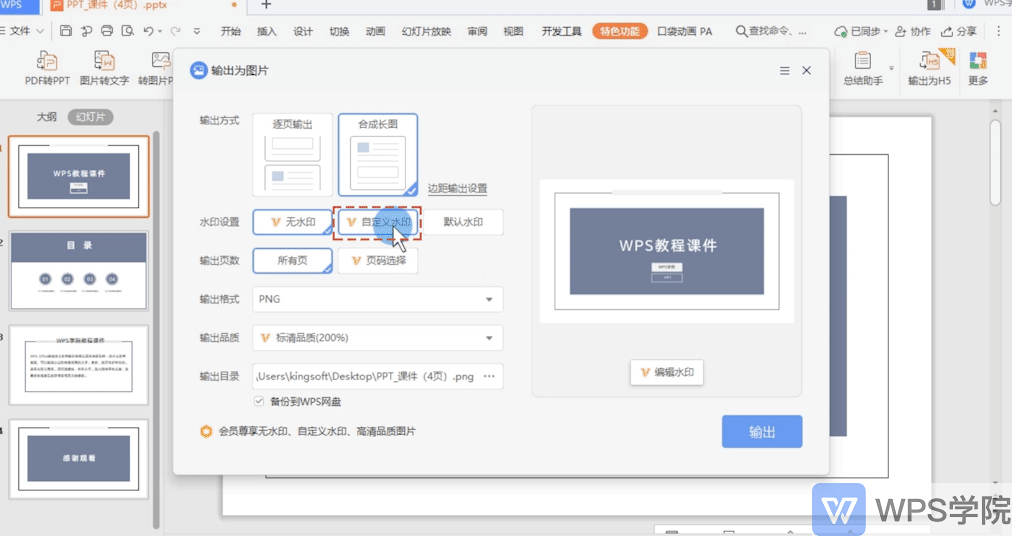Open the 设计 ribbon tab
The image size is (1012, 536).
pyautogui.click(x=303, y=31)
